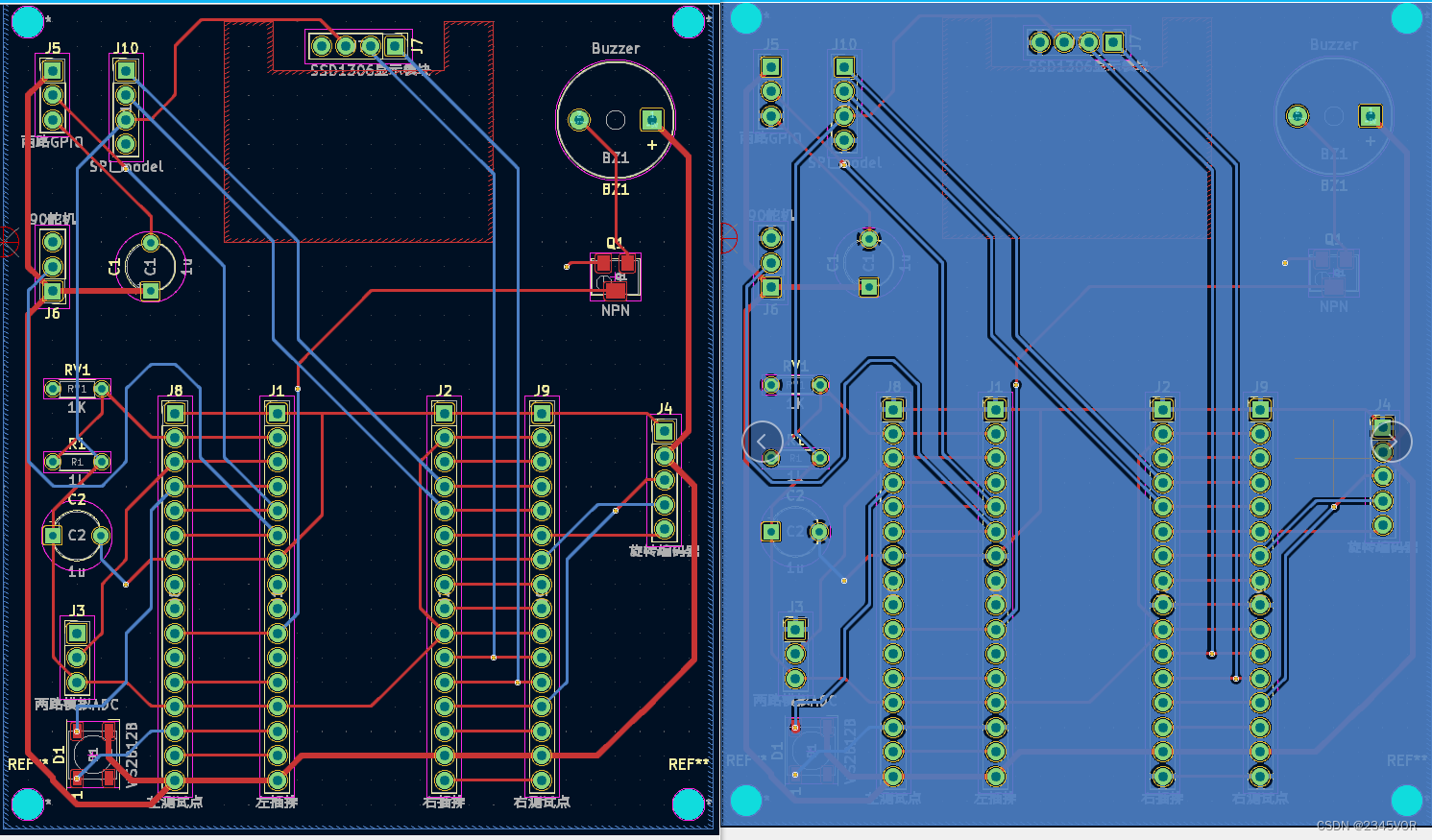Image resolution: width=1432 pixels, height=840 pixels.
Task: Select the 左测试点 label below J8 in left view
Action: [x=175, y=802]
